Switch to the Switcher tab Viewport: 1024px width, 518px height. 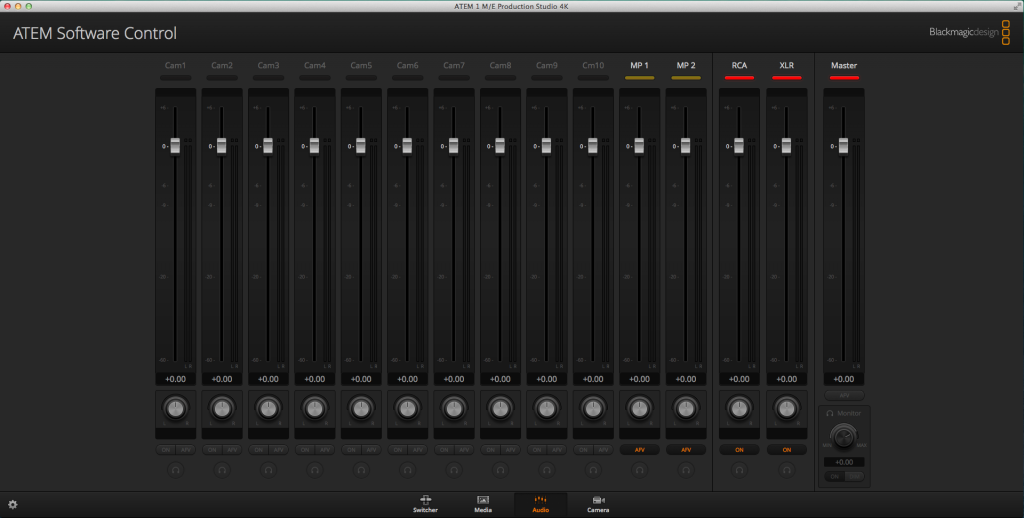click(x=425, y=504)
